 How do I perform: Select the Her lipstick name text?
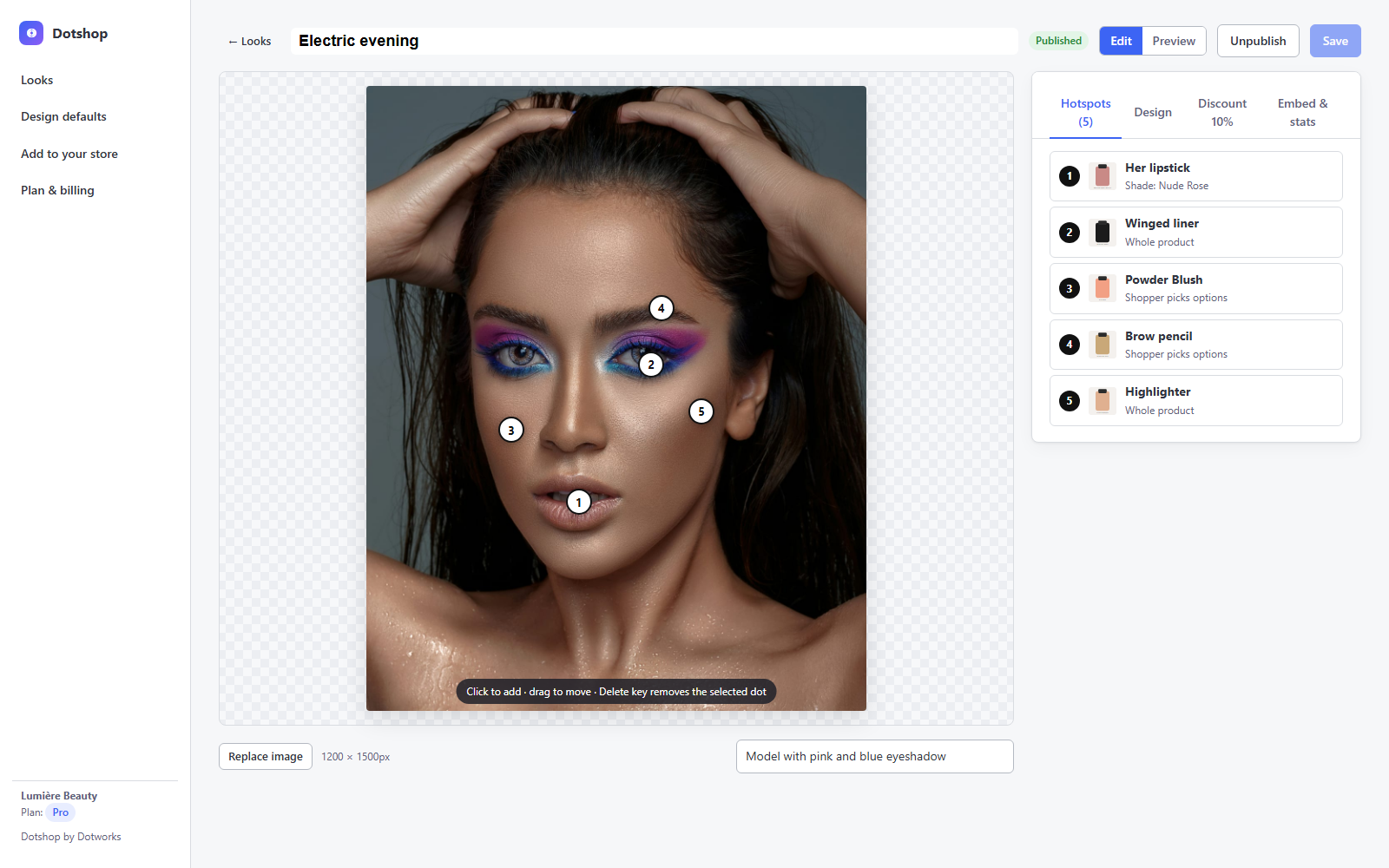coord(1157,168)
